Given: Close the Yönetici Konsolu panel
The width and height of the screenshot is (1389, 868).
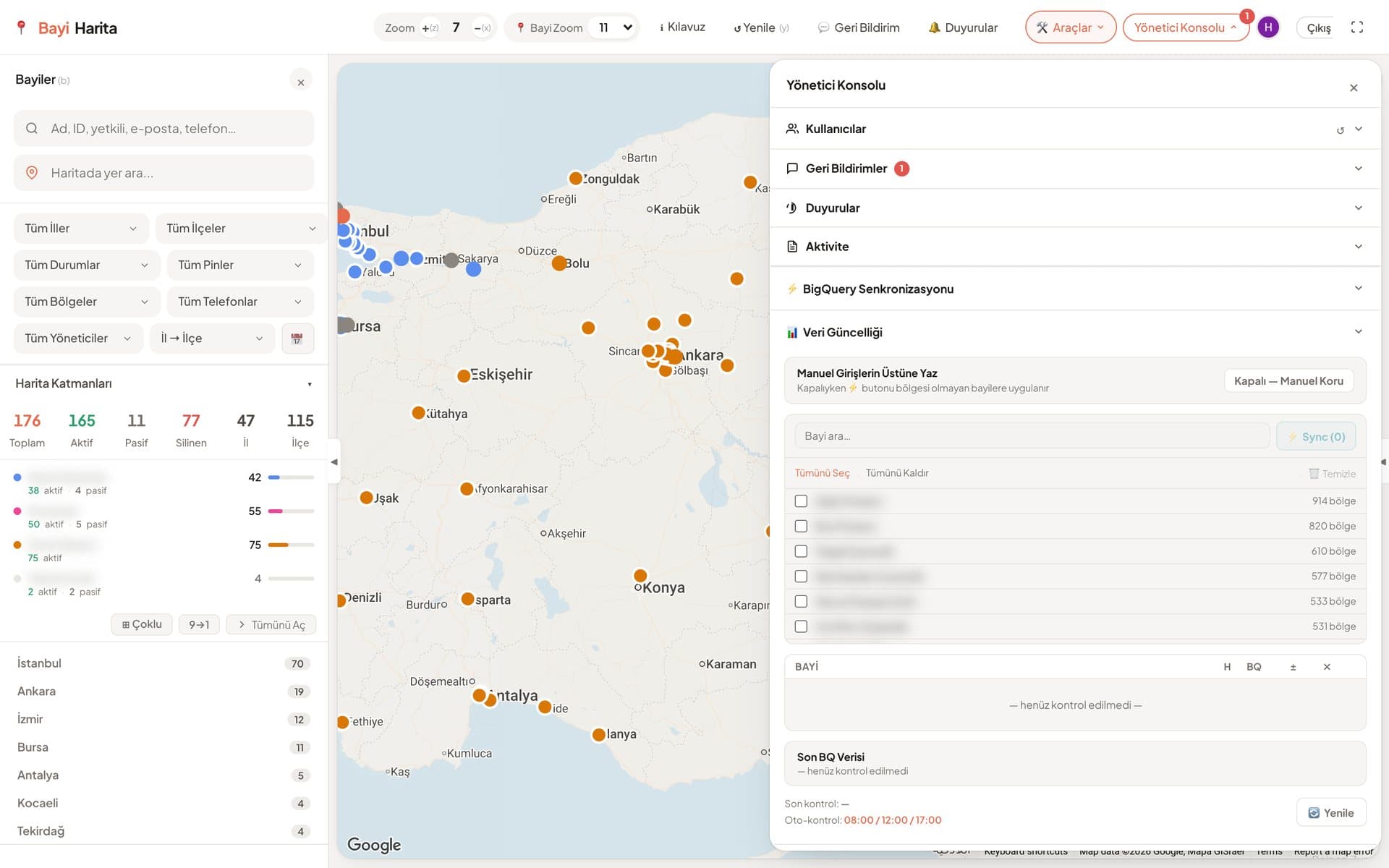Looking at the screenshot, I should pyautogui.click(x=1354, y=88).
